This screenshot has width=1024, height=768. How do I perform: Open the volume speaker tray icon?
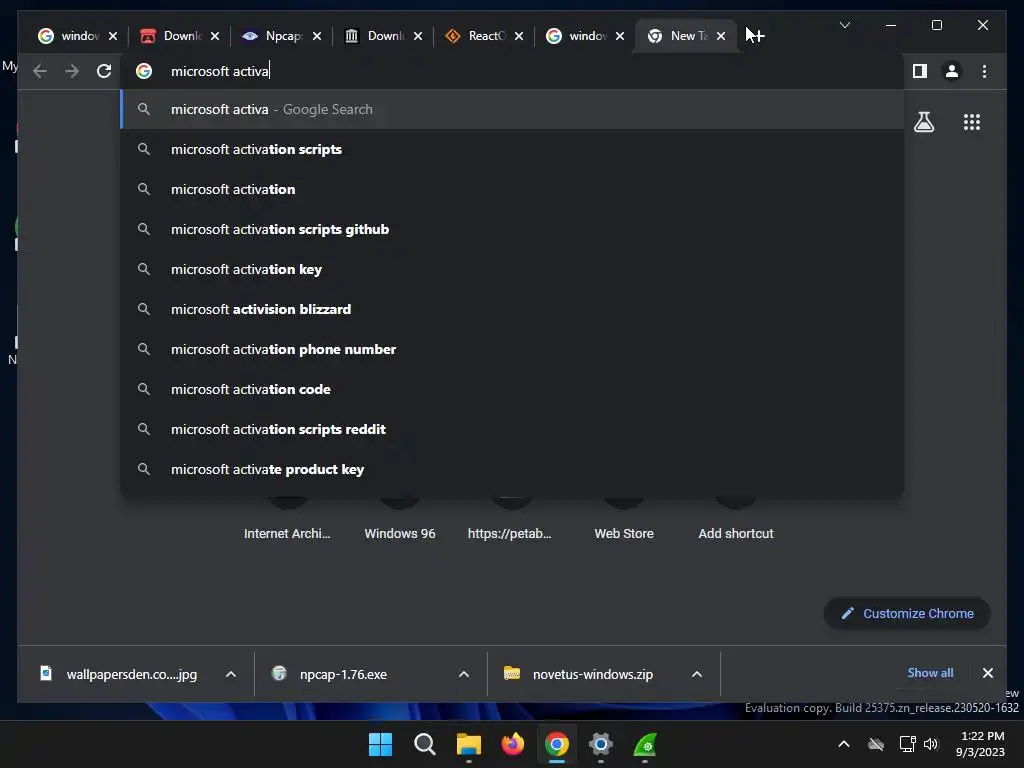[x=931, y=744]
